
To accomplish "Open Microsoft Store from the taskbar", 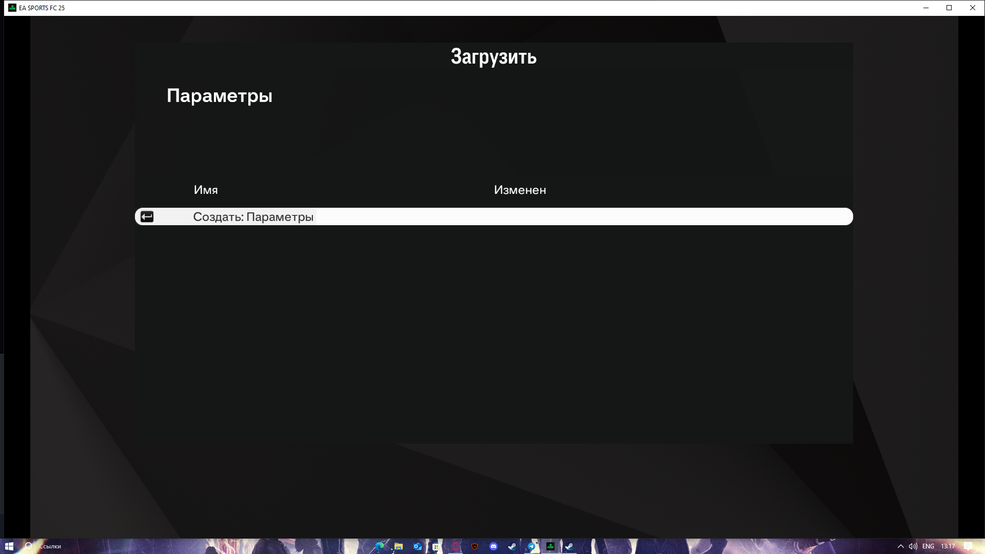I will 437,547.
